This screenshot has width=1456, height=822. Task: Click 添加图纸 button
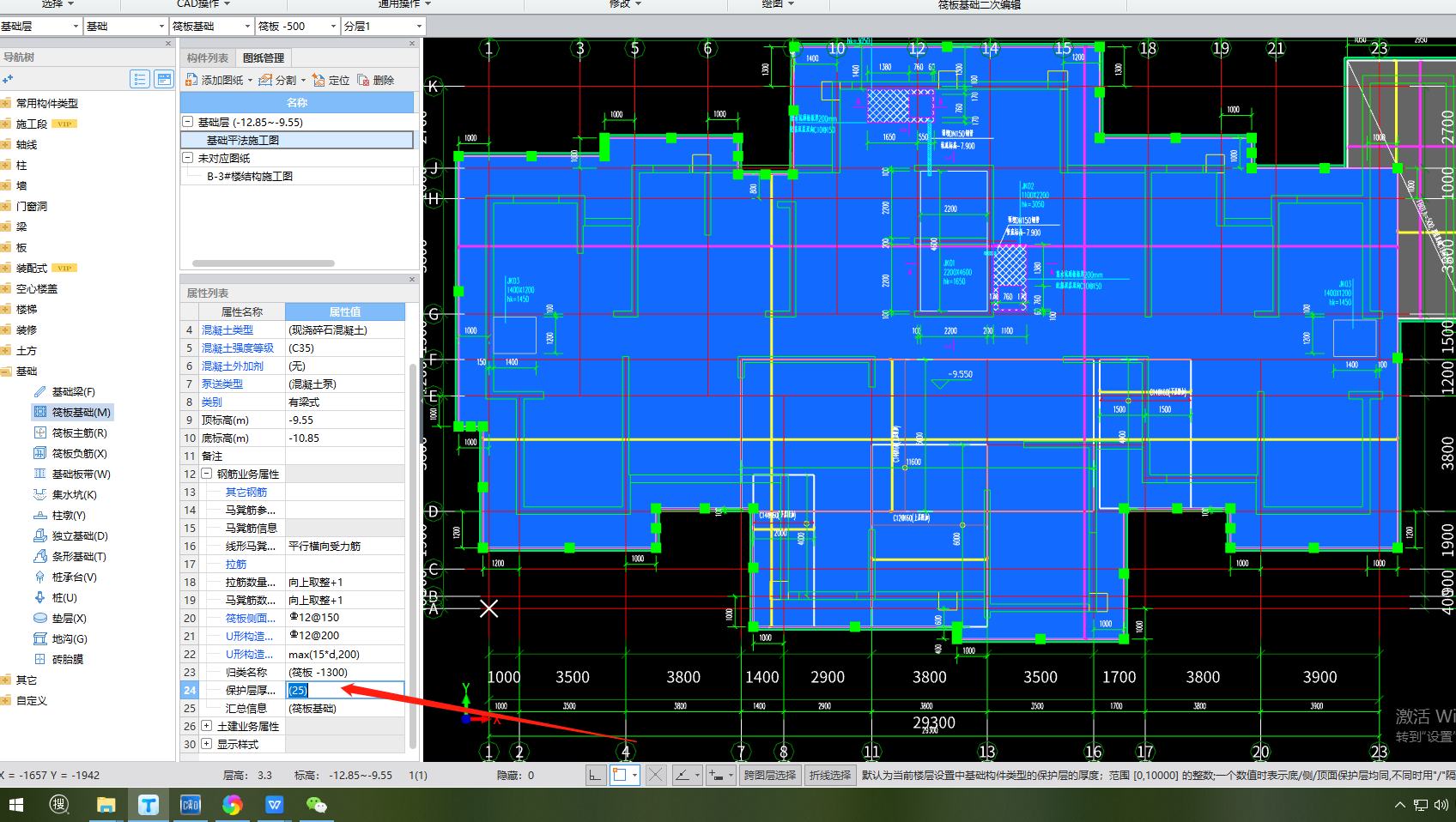pyautogui.click(x=215, y=80)
